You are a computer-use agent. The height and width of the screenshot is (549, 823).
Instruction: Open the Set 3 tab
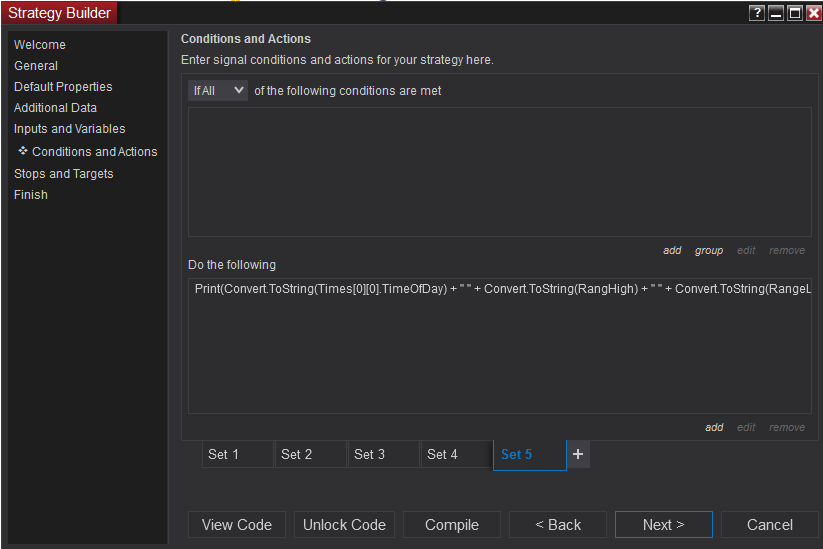click(382, 454)
